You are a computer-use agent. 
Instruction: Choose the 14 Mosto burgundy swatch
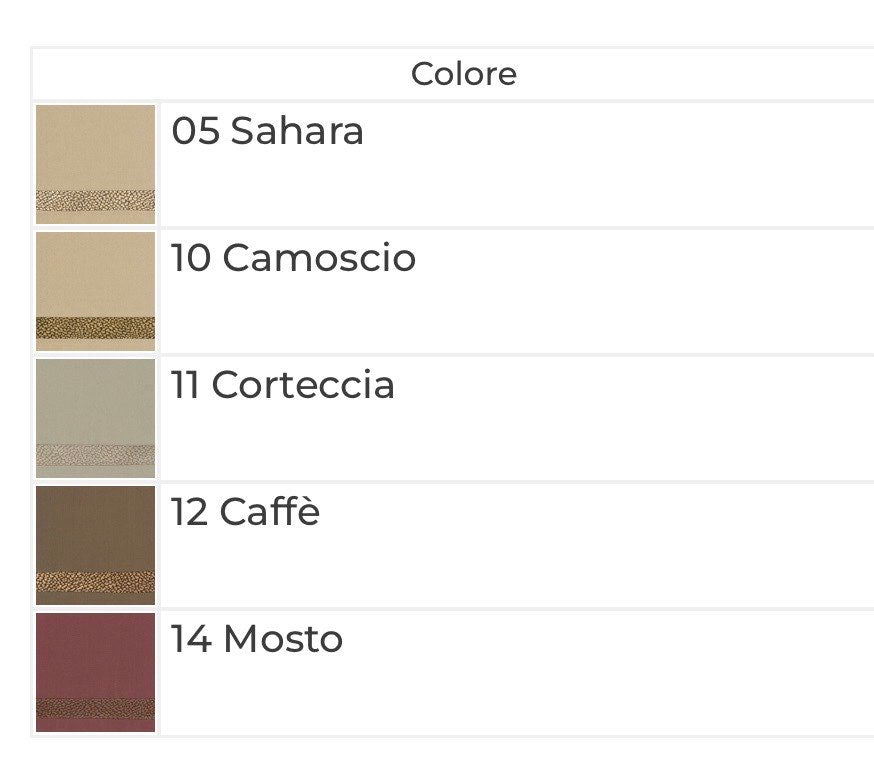click(x=95, y=673)
